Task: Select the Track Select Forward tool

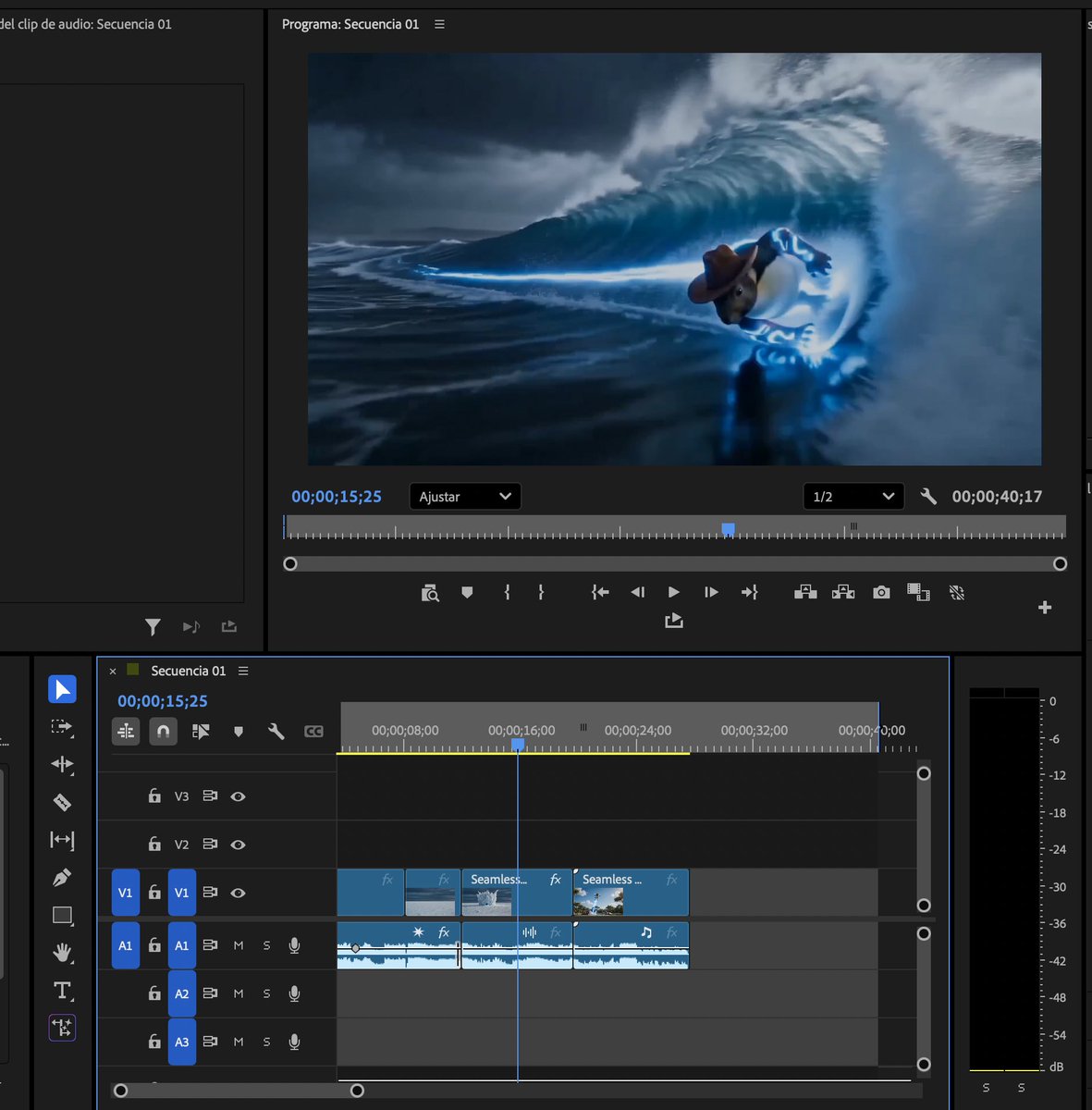Action: 62,727
